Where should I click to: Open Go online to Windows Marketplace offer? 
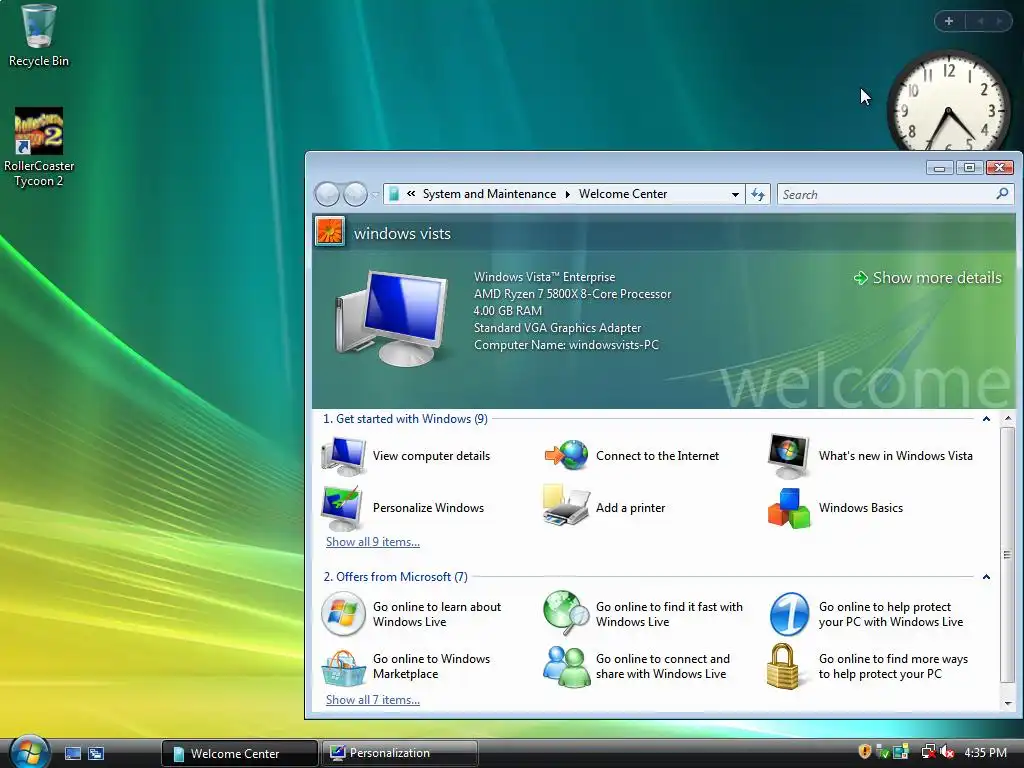(x=406, y=666)
